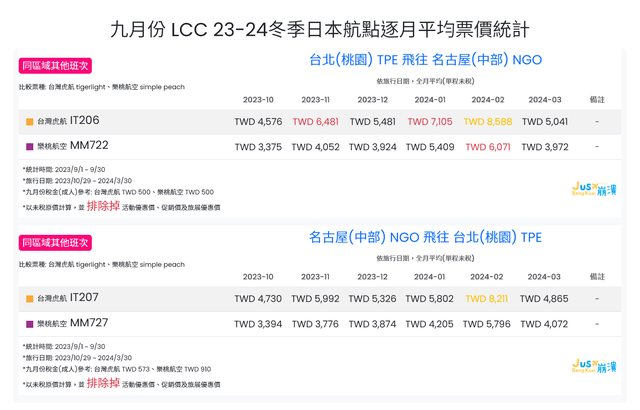Screen dimensions: 640x410
Task: Click the yellow TWD 8,211 price for IT207
Action: [x=486, y=299]
